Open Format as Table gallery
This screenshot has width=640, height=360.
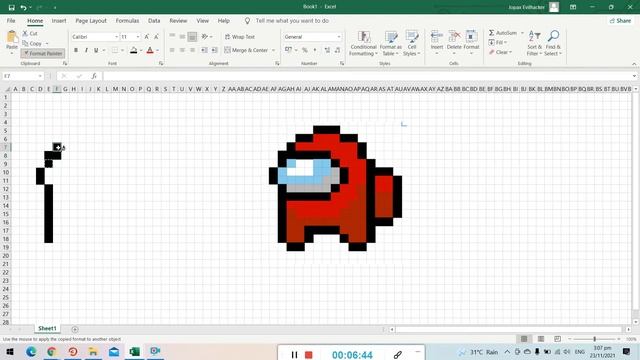[x=391, y=43]
